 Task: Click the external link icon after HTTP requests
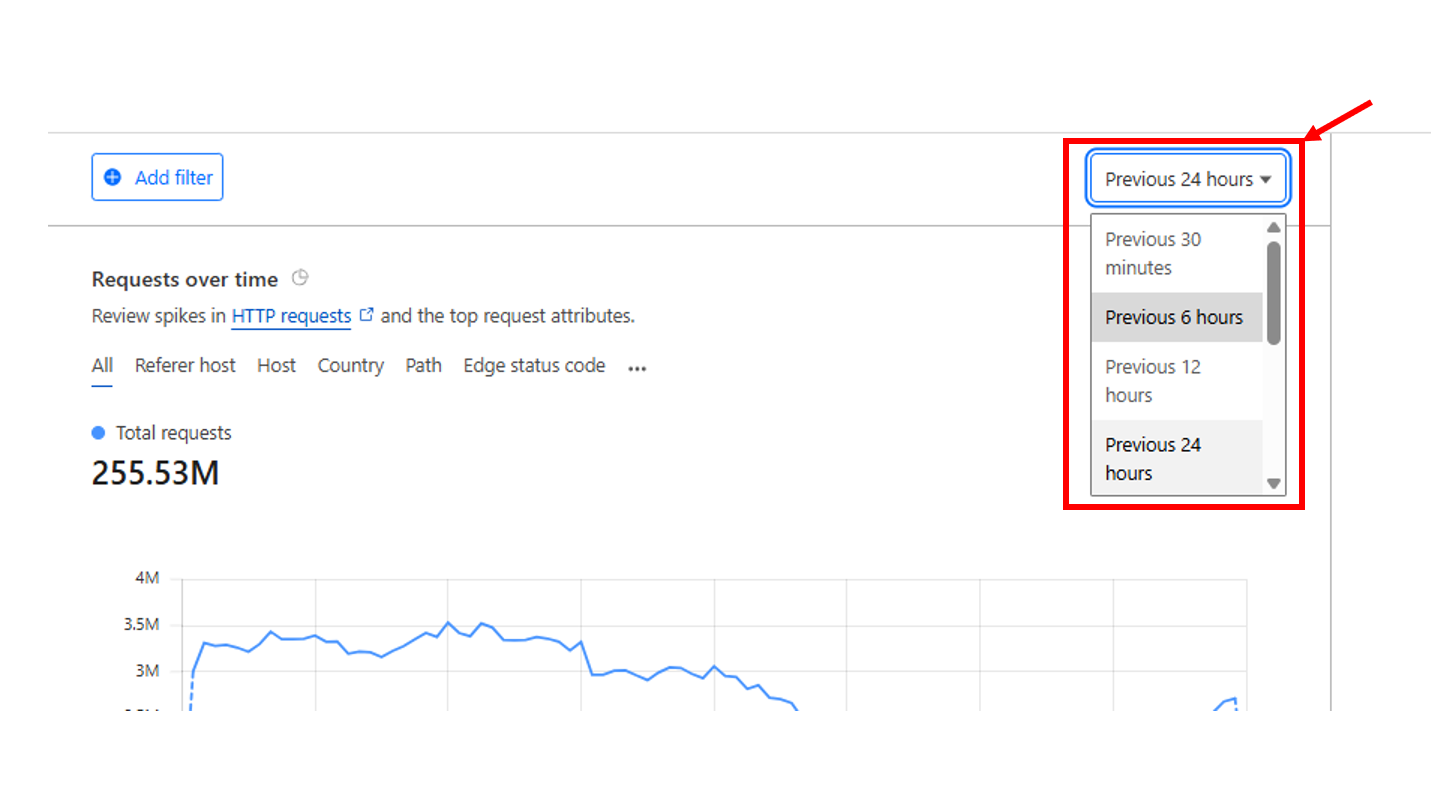tap(366, 315)
